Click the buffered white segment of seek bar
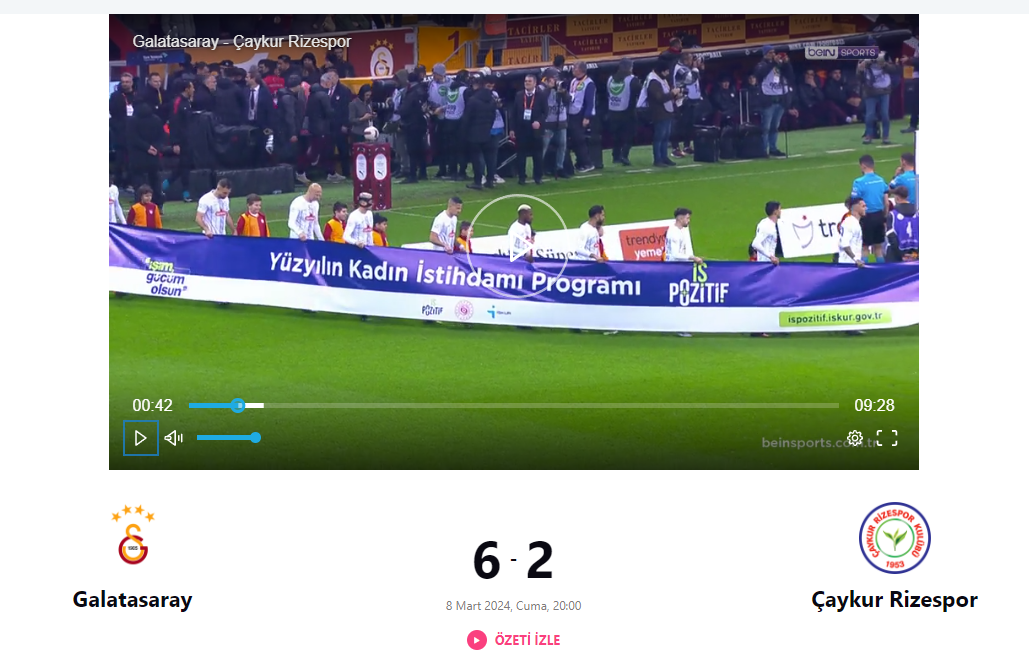Image resolution: width=1029 pixels, height=662 pixels. click(254, 405)
